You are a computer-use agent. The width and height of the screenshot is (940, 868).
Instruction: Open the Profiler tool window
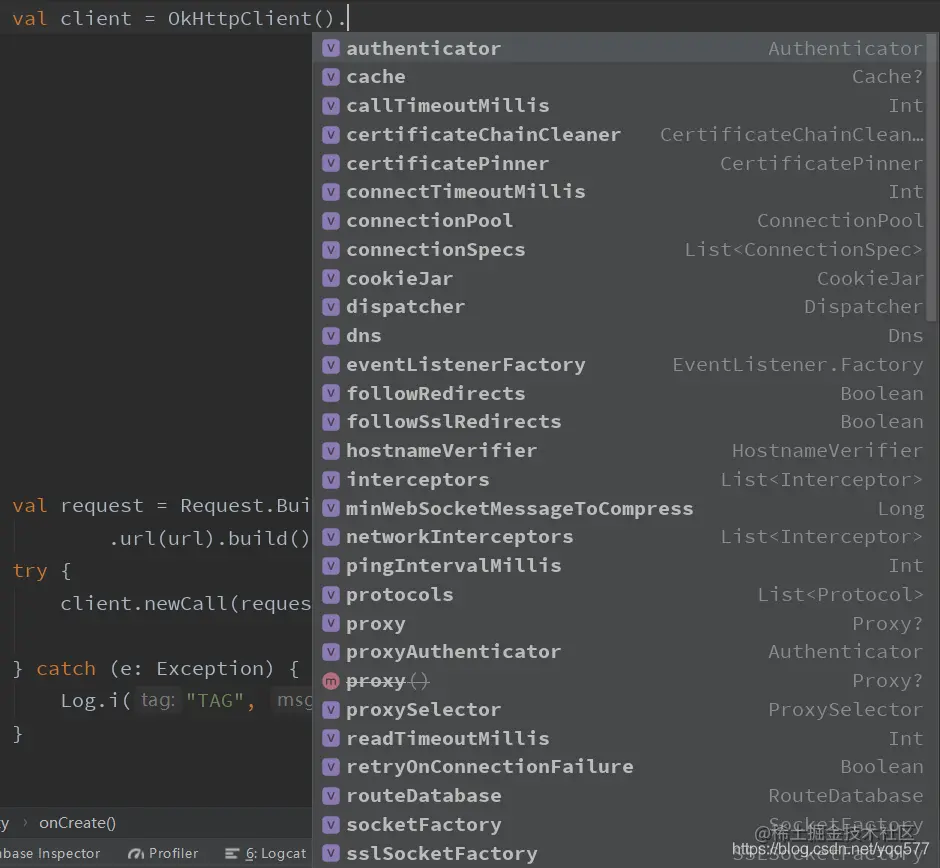coord(163,853)
